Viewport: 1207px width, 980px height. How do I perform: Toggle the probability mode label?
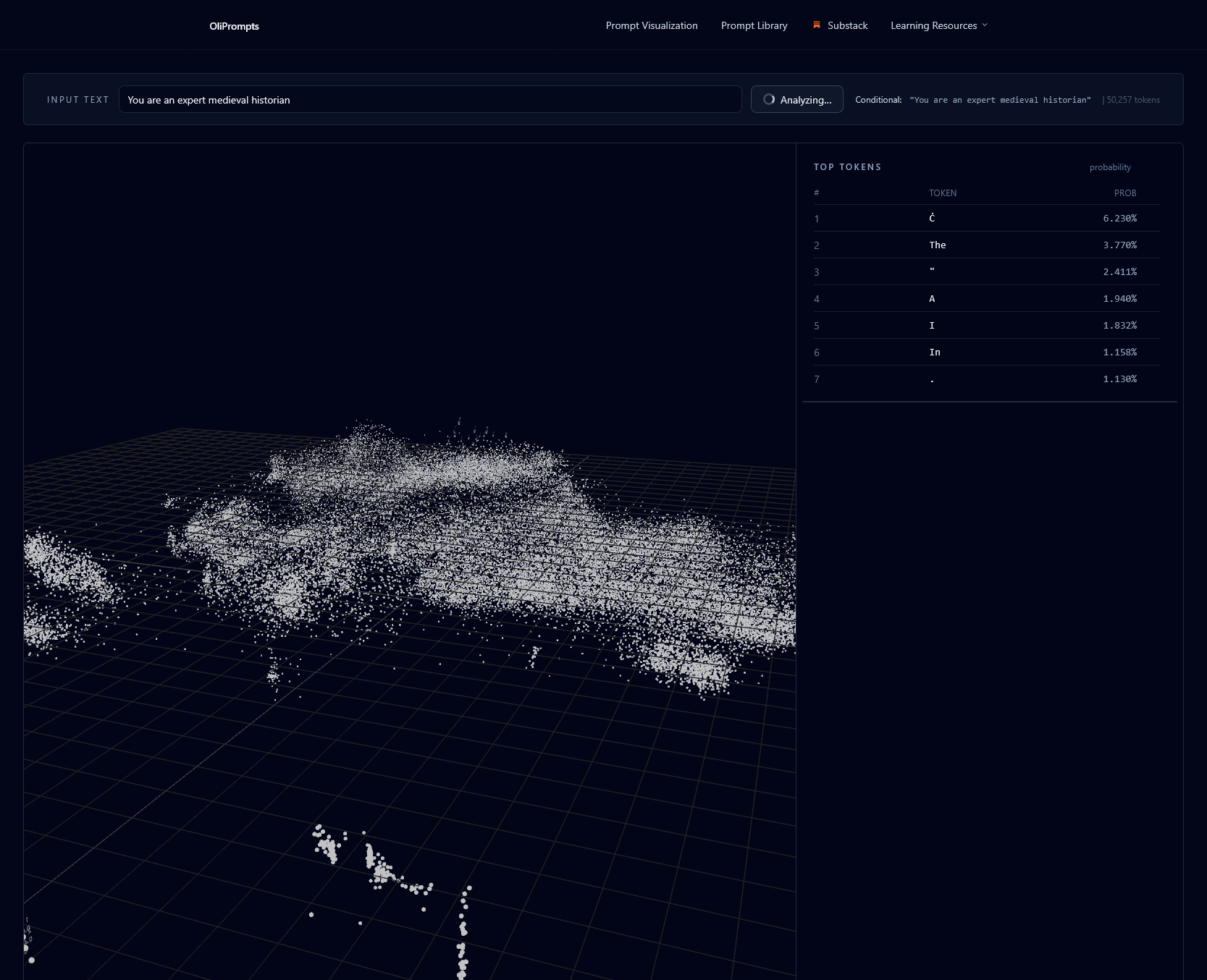(1109, 167)
